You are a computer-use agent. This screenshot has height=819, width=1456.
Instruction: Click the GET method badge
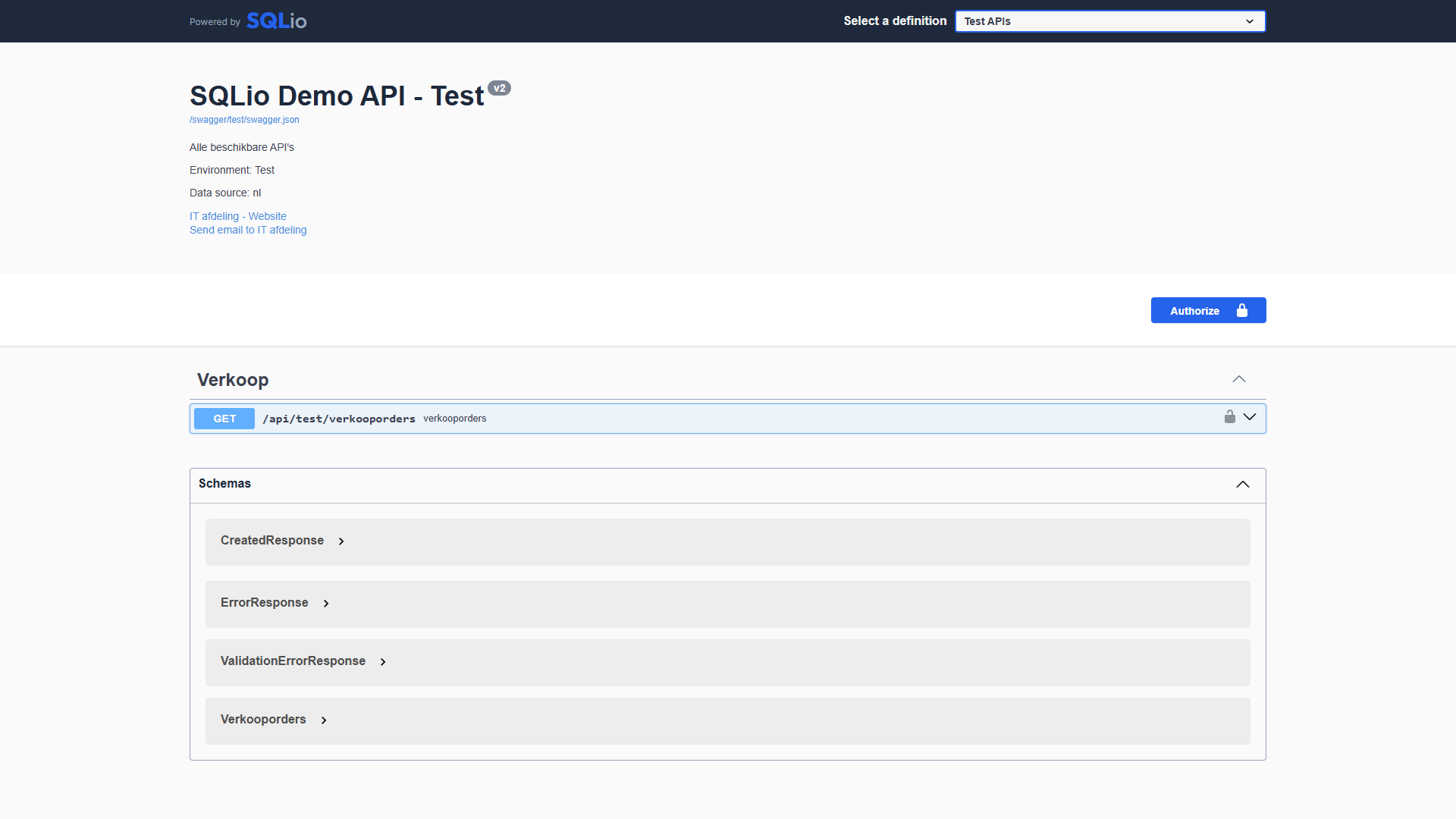click(224, 419)
